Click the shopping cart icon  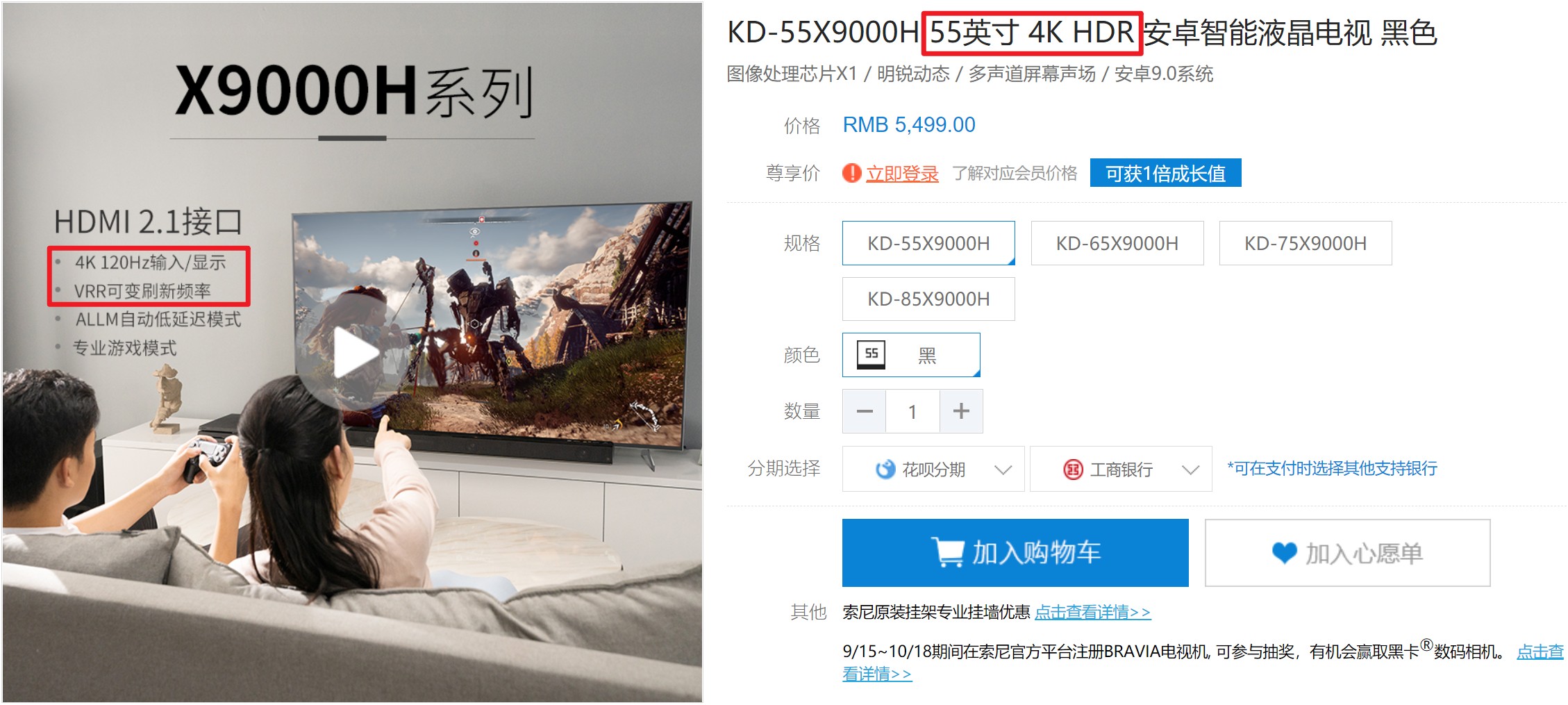coord(947,553)
